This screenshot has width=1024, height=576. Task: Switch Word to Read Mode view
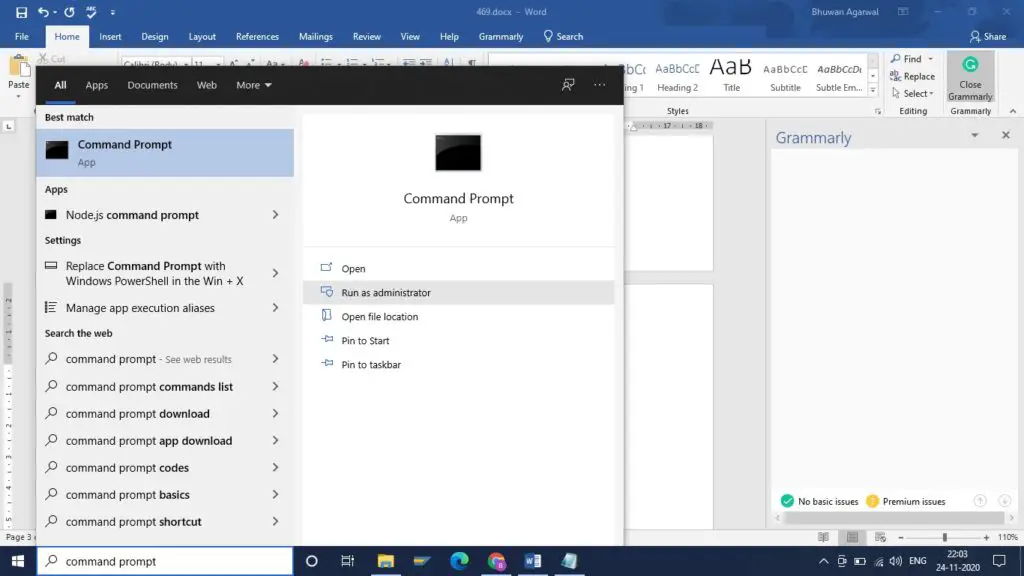pos(823,537)
